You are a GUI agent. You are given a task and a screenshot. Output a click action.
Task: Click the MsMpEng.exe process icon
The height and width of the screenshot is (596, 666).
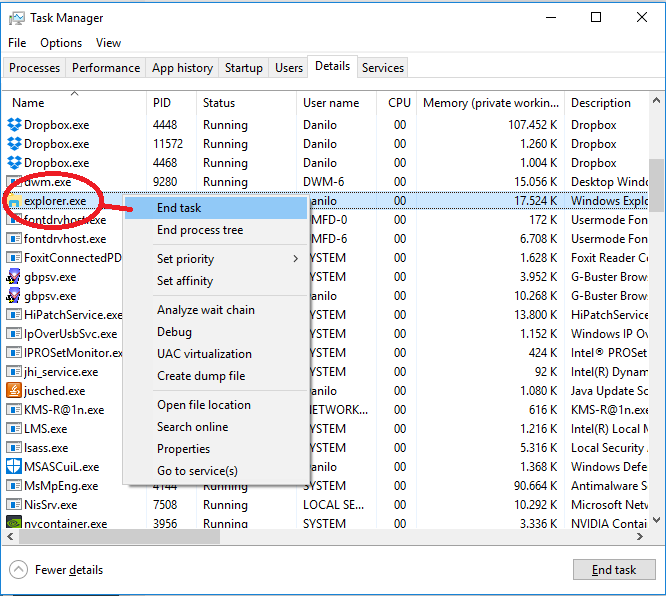click(x=14, y=486)
